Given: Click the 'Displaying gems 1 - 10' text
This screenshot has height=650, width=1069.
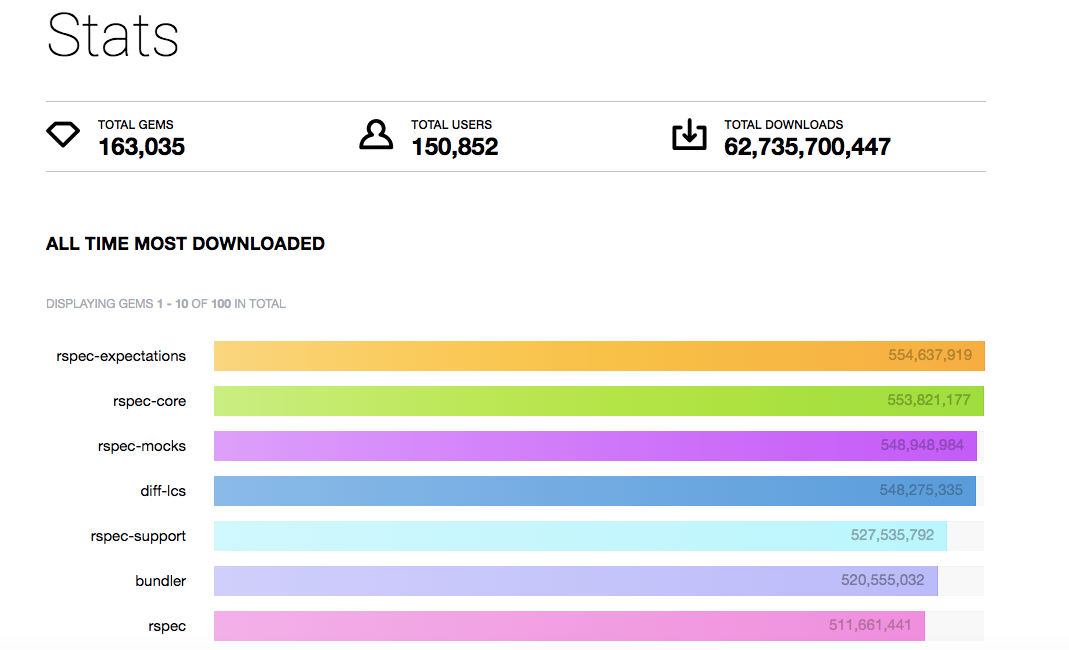Looking at the screenshot, I should click(166, 304).
